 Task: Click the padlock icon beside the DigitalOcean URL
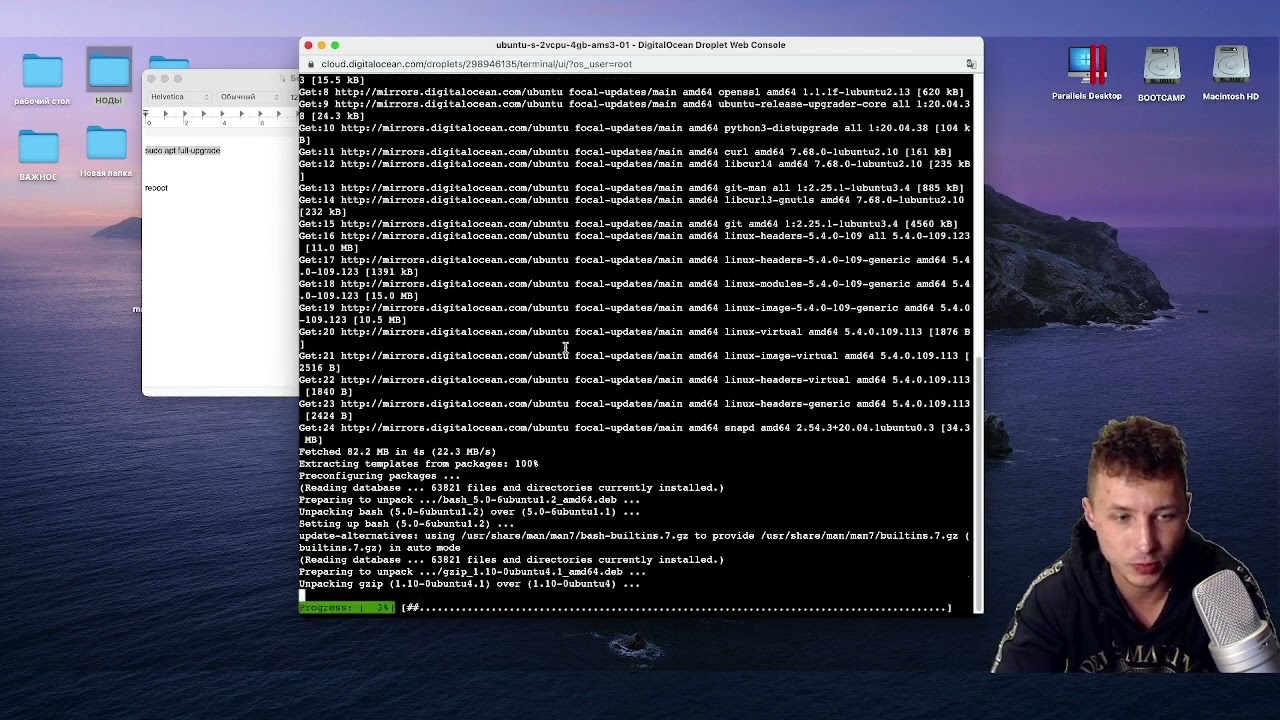point(311,64)
